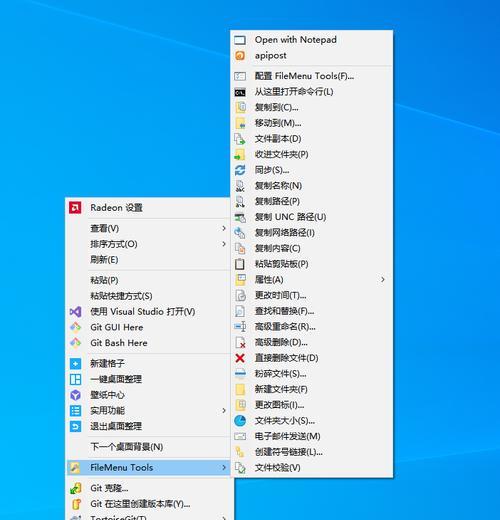Viewport: 500px width, 520px height.
Task: Click the red X 直接删除文件 icon
Action: tap(240, 358)
